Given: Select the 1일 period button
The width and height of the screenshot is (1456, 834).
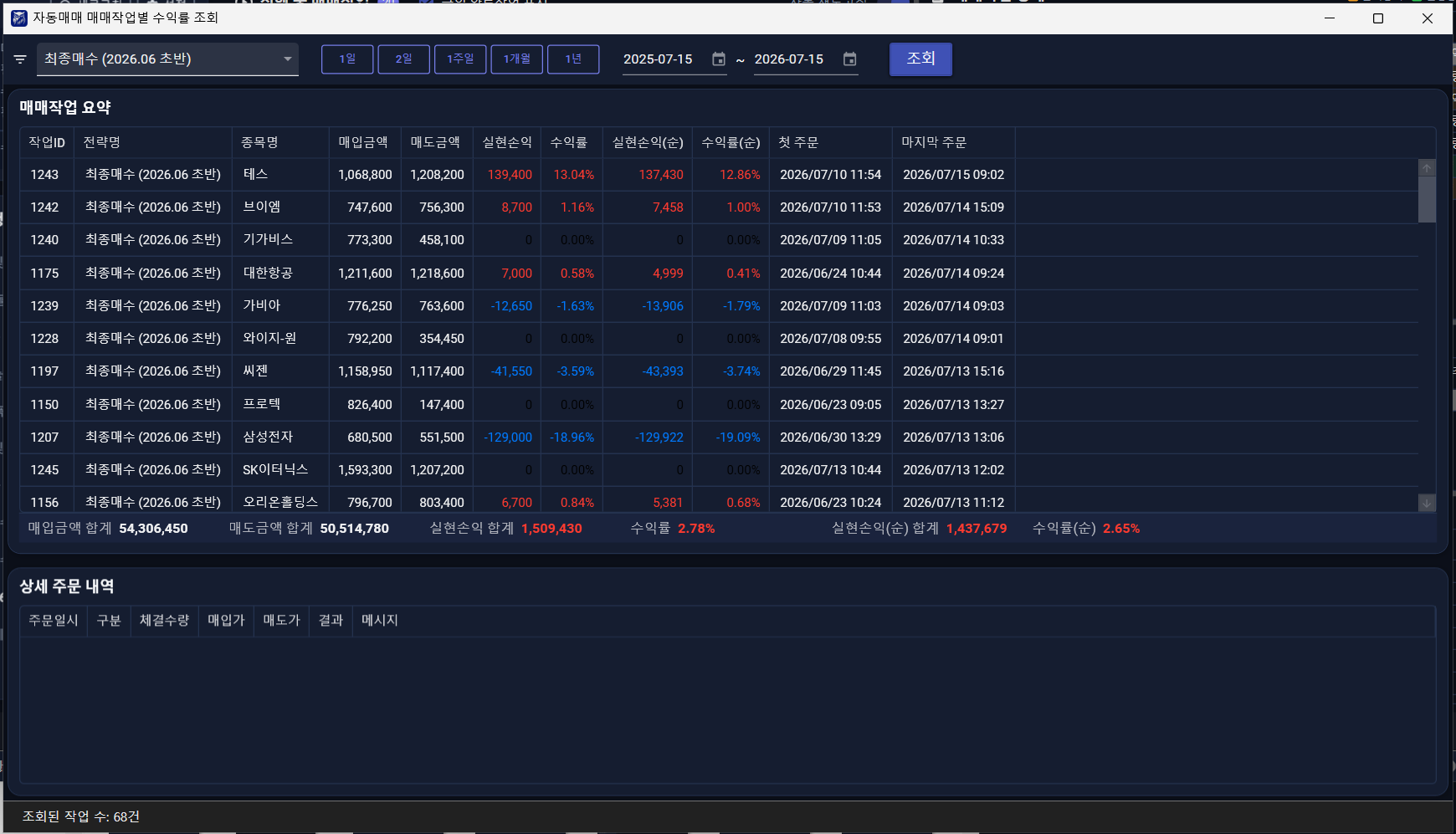Looking at the screenshot, I should [347, 59].
